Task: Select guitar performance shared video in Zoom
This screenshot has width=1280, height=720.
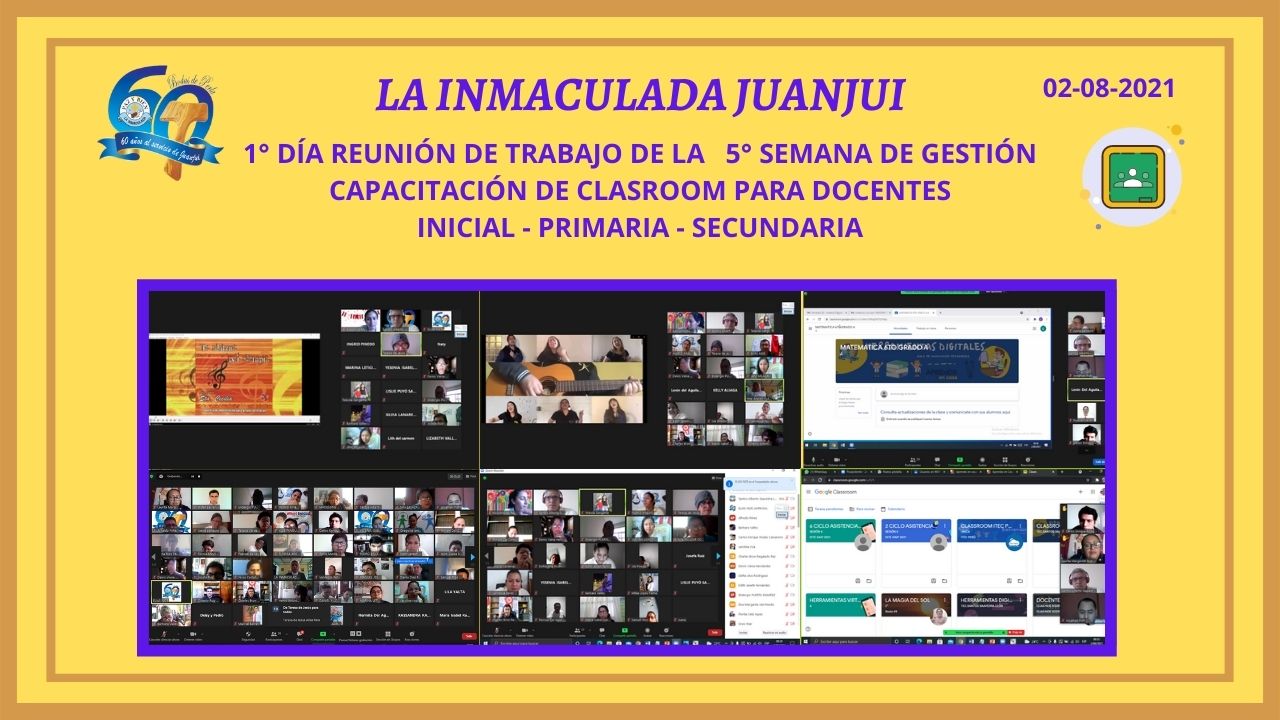Action: (565, 379)
